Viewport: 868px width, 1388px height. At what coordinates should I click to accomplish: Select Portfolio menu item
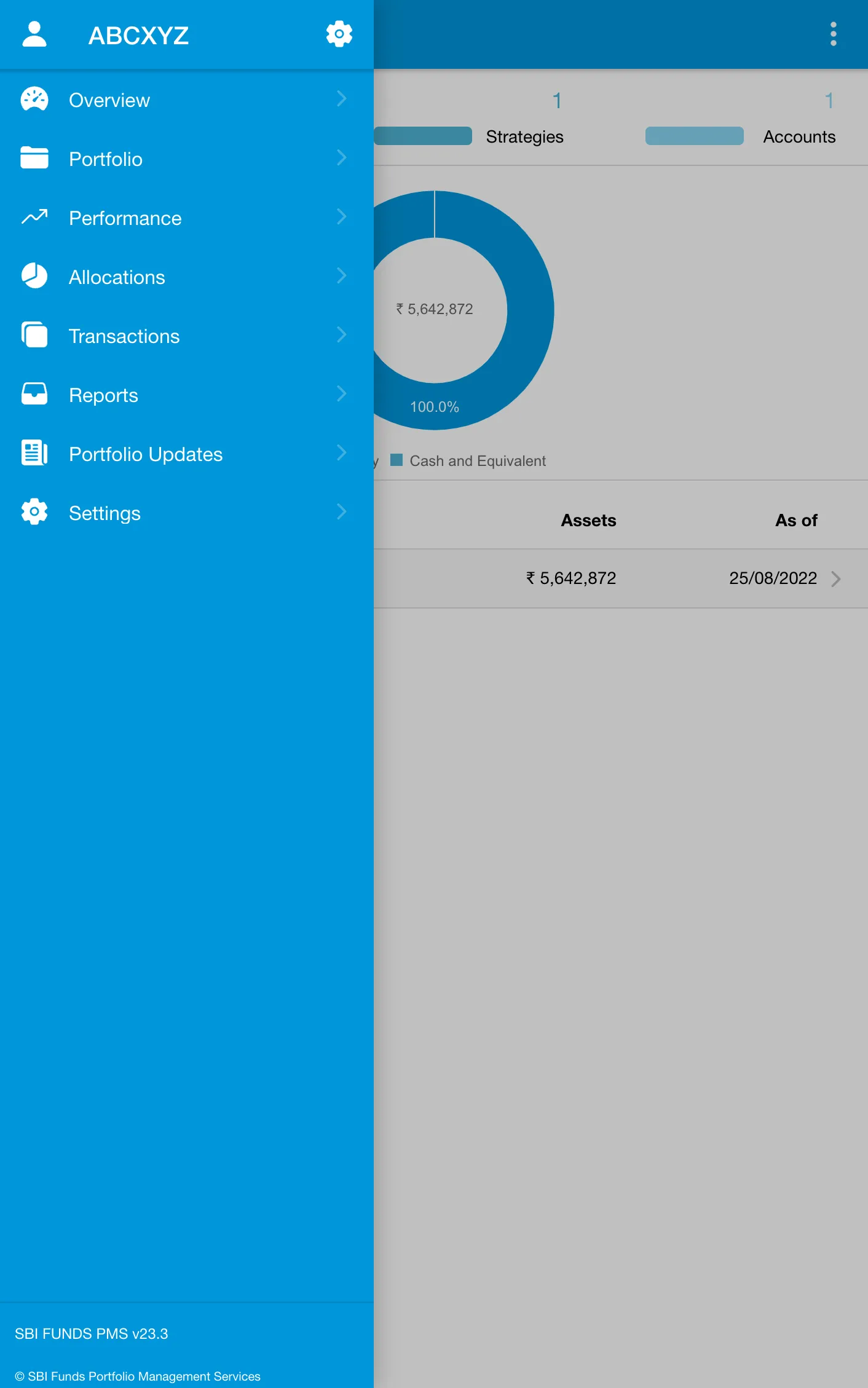pyautogui.click(x=187, y=158)
